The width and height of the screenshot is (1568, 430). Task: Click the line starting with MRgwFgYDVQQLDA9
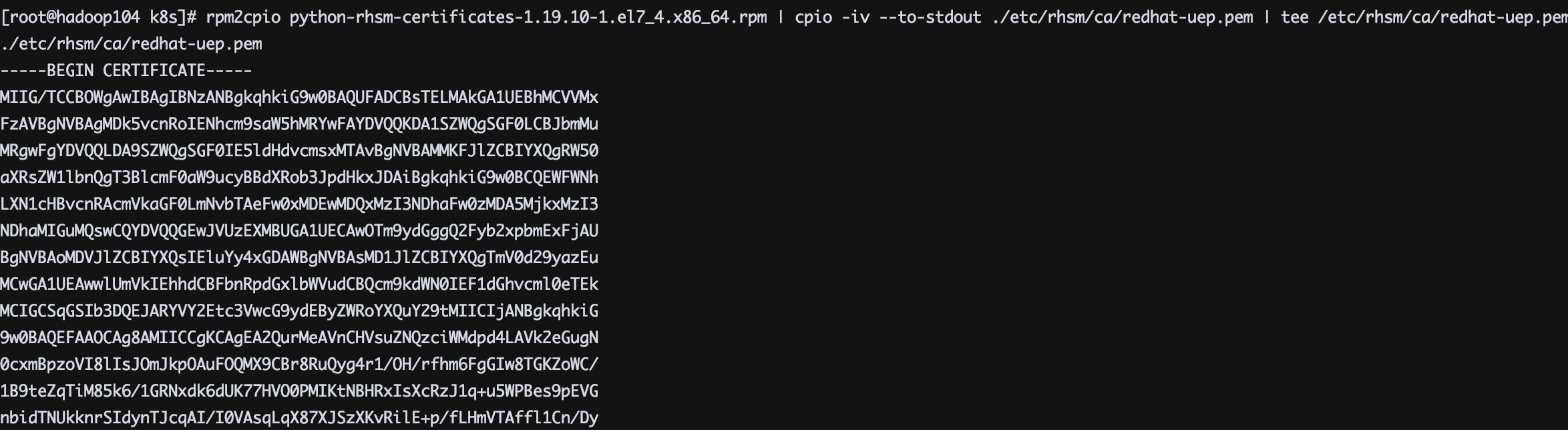(x=299, y=151)
